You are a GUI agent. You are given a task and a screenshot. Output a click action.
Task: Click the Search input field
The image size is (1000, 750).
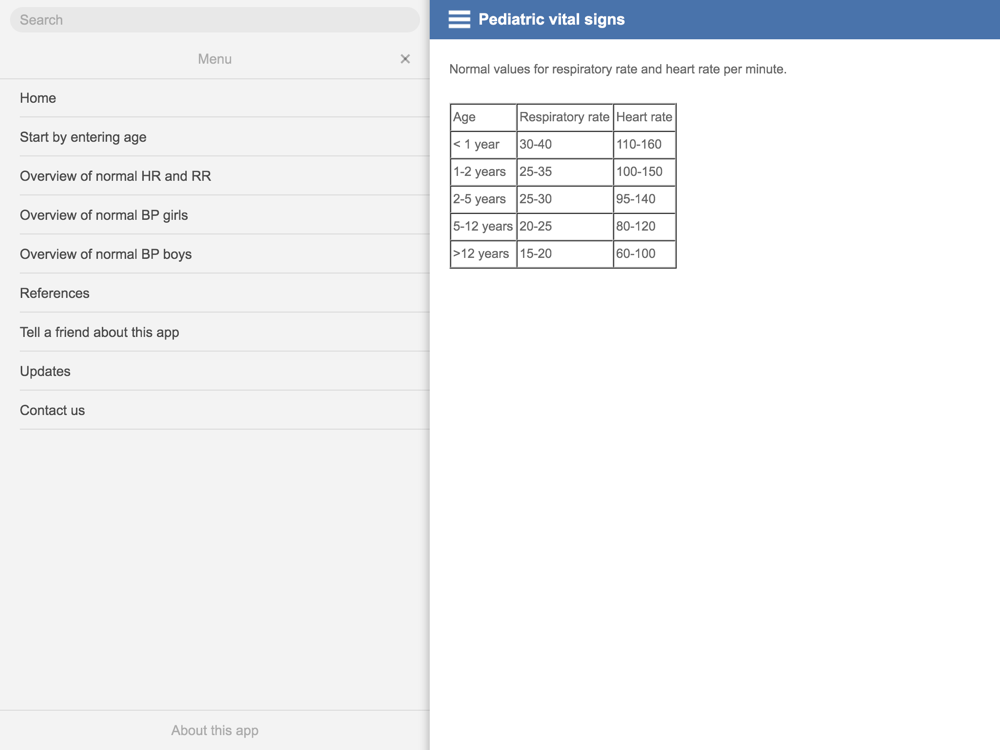tap(215, 20)
